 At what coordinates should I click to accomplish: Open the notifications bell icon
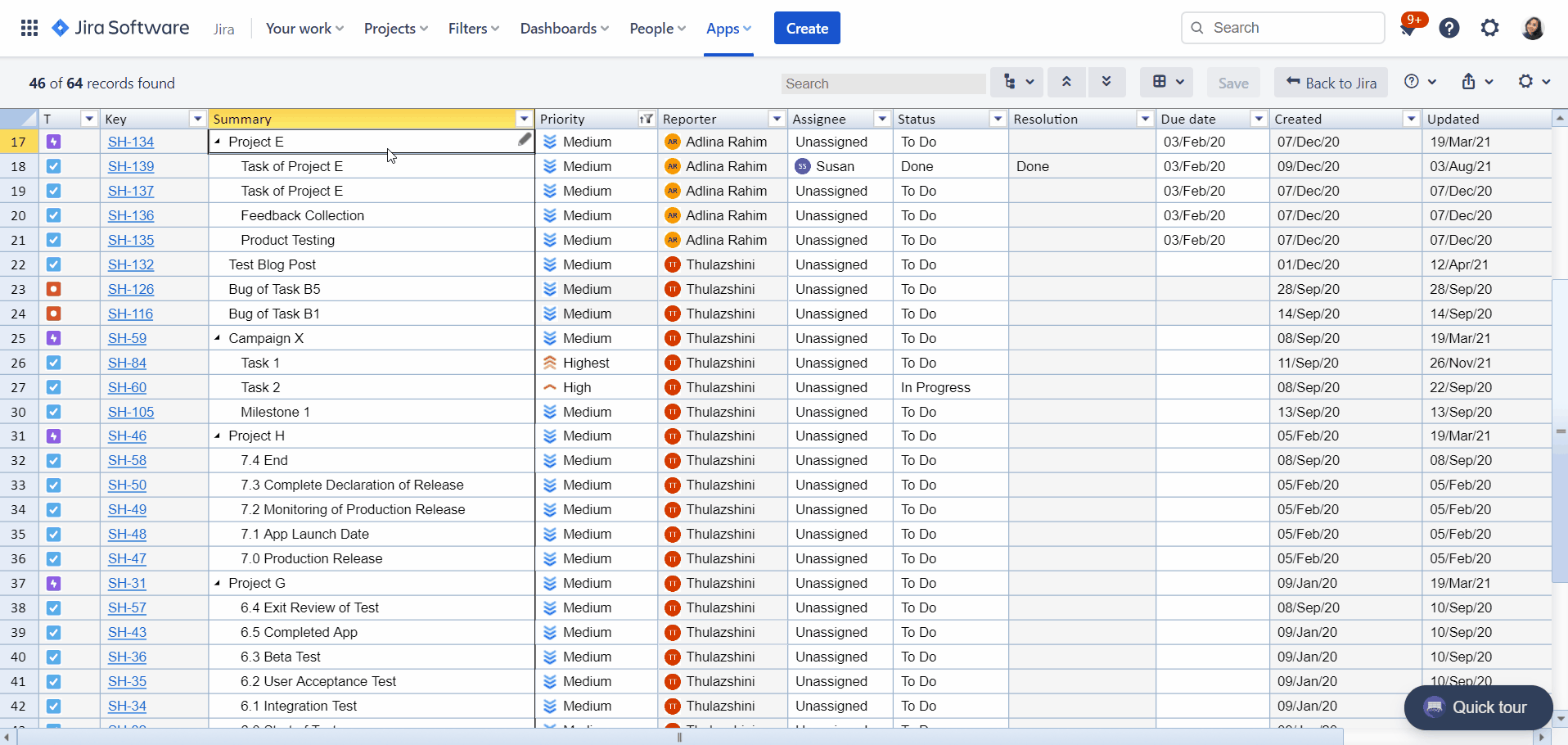[x=1408, y=29]
